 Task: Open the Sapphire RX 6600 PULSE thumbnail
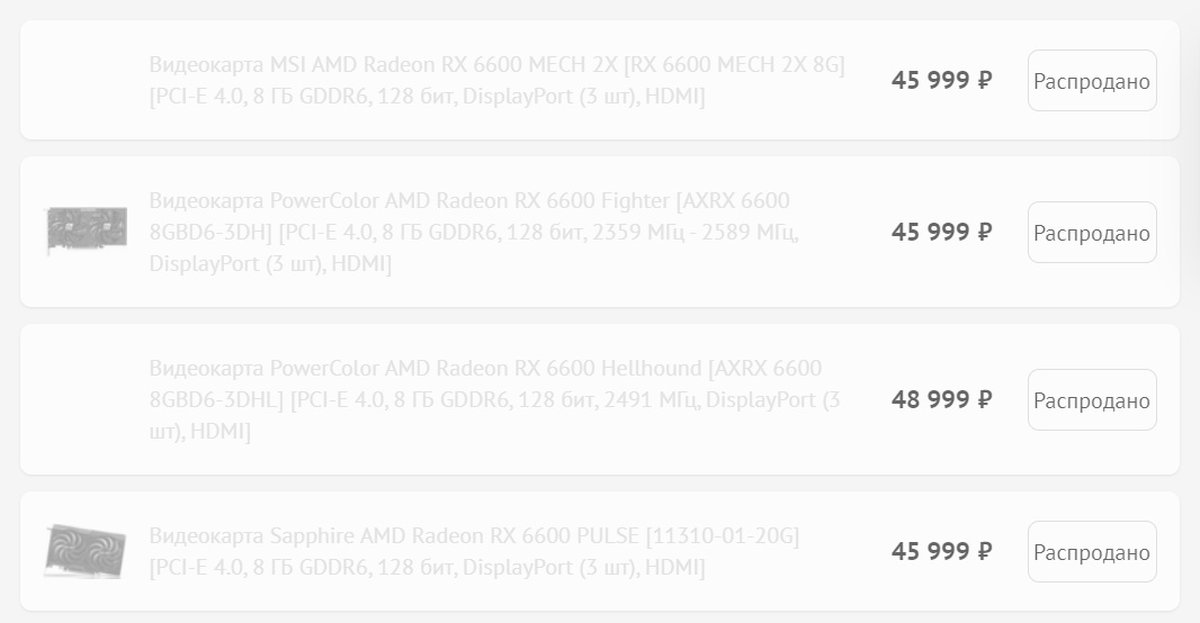(x=86, y=551)
